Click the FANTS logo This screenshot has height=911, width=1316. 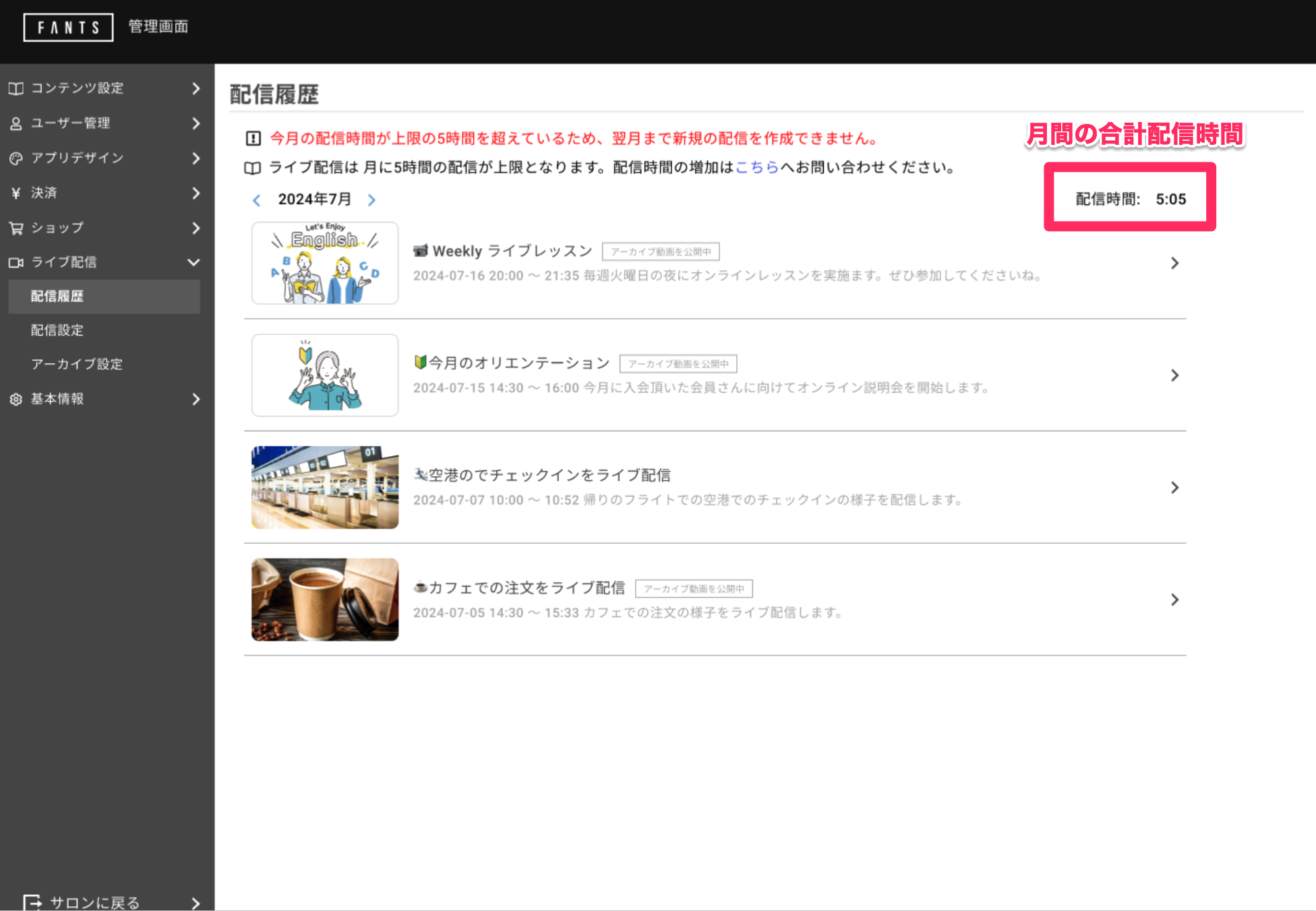68,27
